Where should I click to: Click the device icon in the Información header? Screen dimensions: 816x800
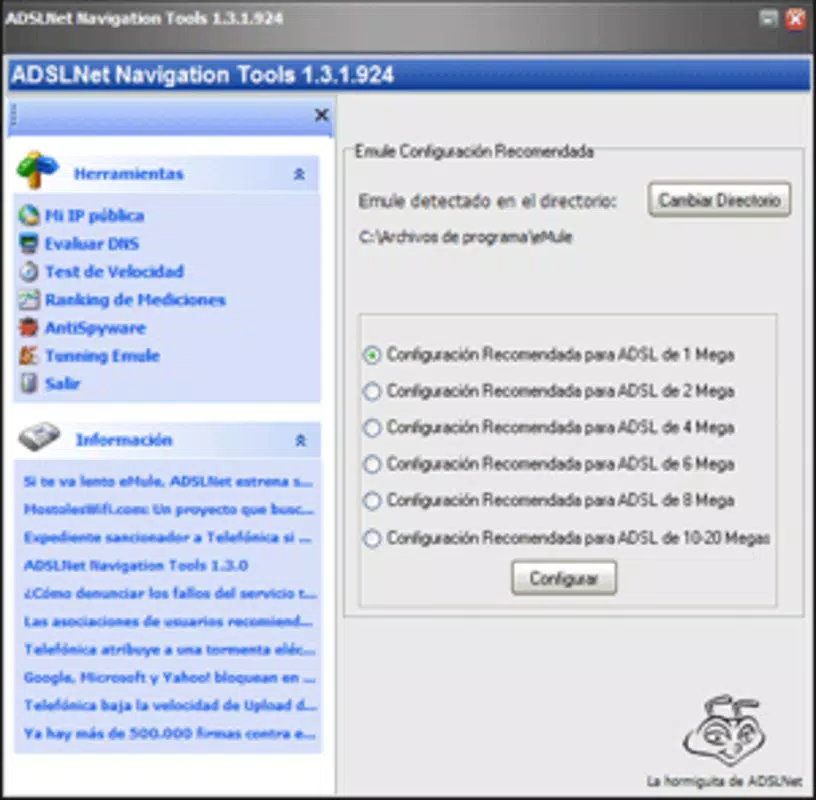click(39, 436)
